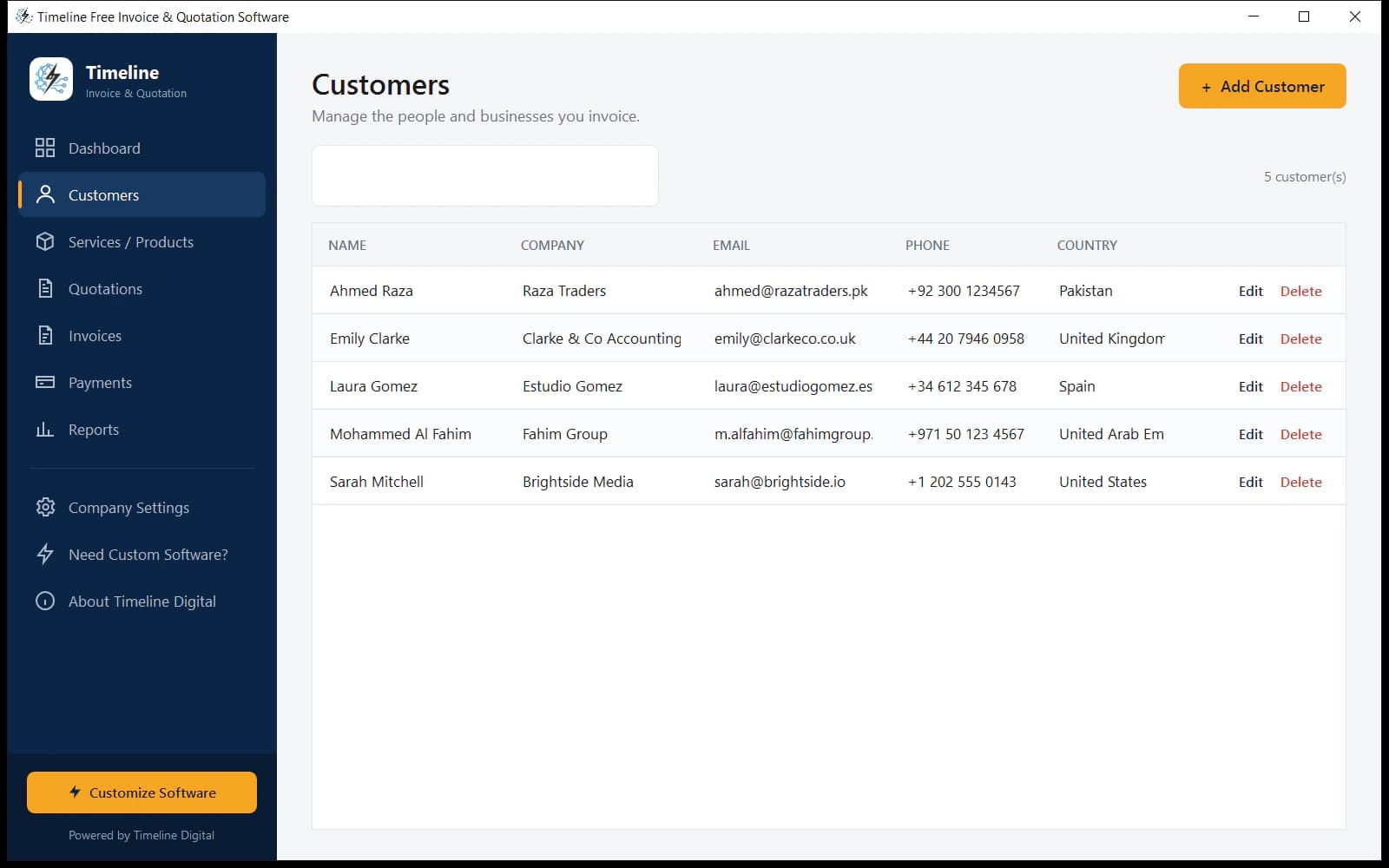The height and width of the screenshot is (868, 1389).
Task: Click the Need Custom Software lightning icon
Action: [x=45, y=554]
